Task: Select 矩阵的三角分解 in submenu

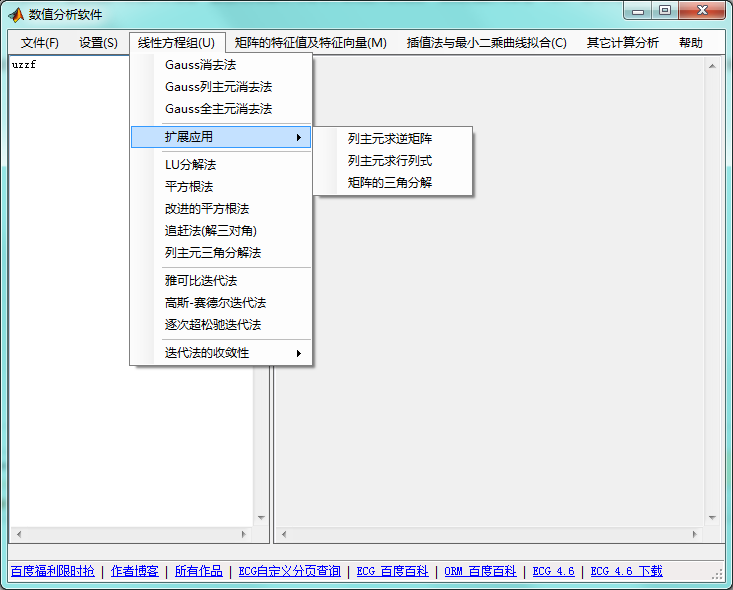Action: point(393,183)
